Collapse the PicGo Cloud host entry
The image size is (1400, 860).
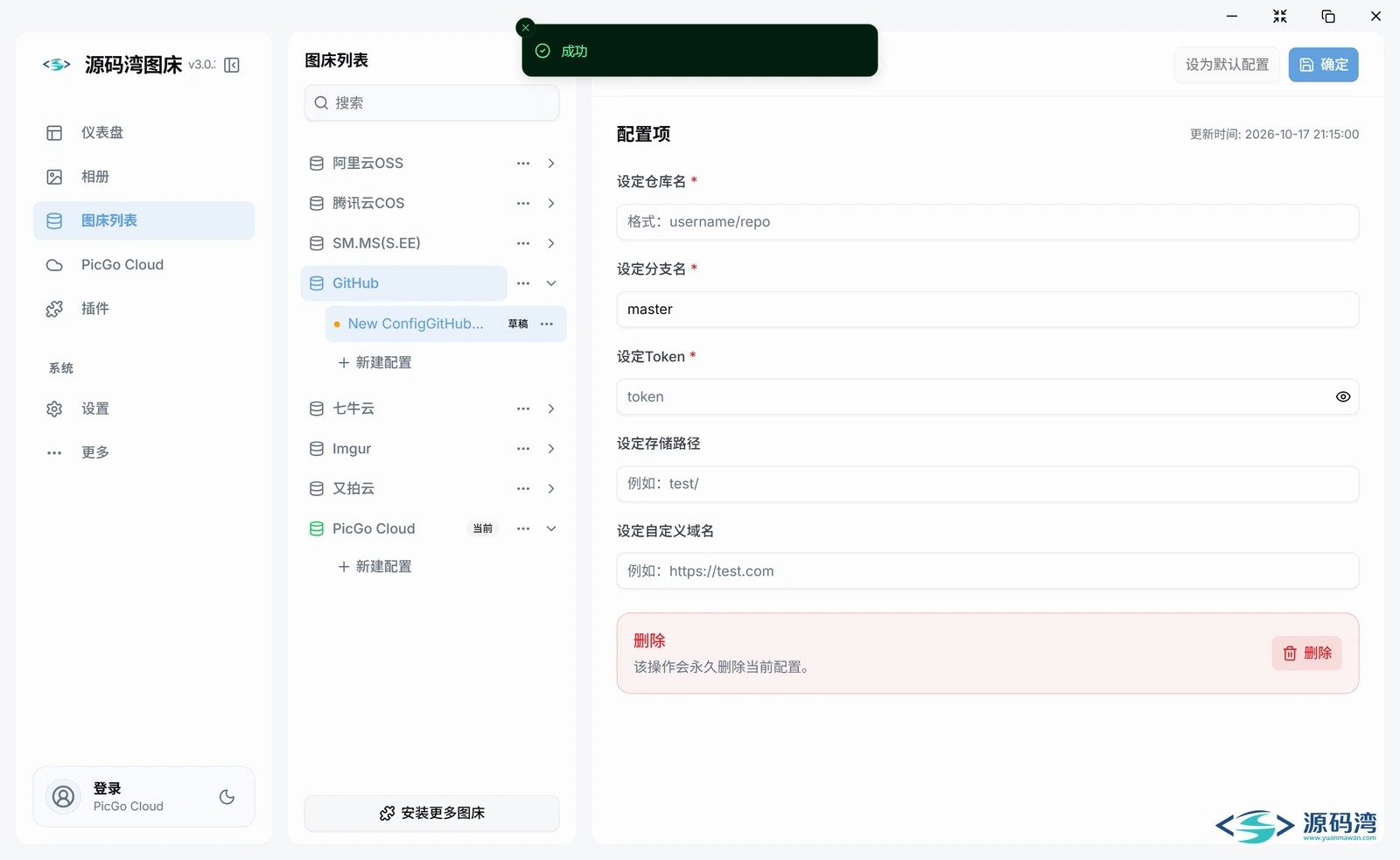pos(551,528)
